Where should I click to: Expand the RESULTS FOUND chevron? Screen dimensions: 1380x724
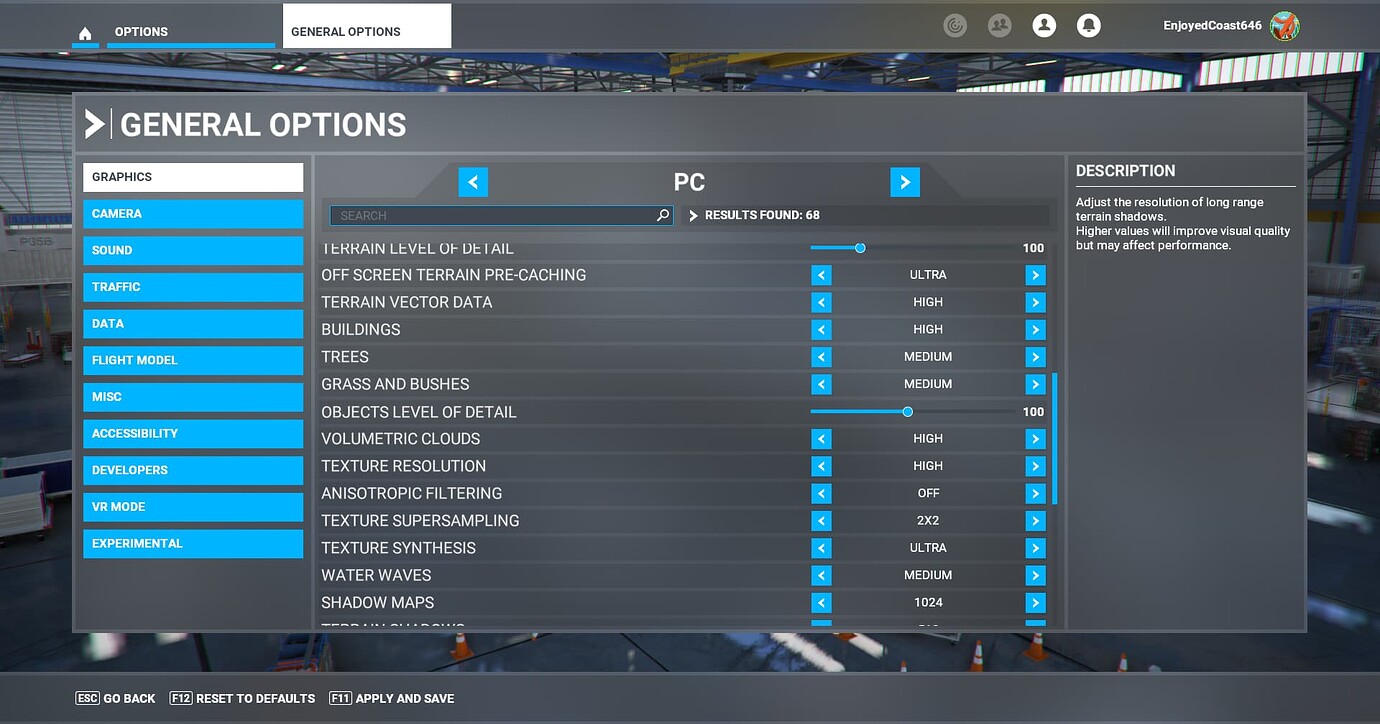point(692,214)
